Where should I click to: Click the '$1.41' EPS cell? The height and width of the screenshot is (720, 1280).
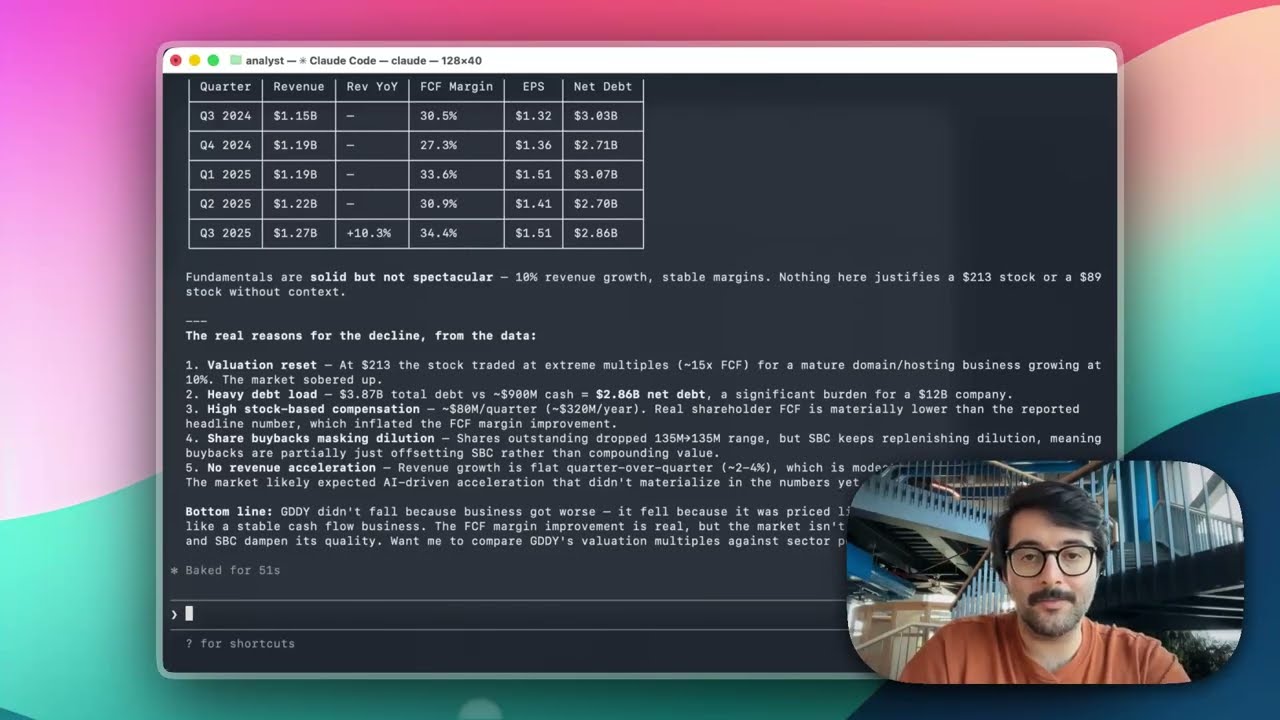pyautogui.click(x=533, y=204)
